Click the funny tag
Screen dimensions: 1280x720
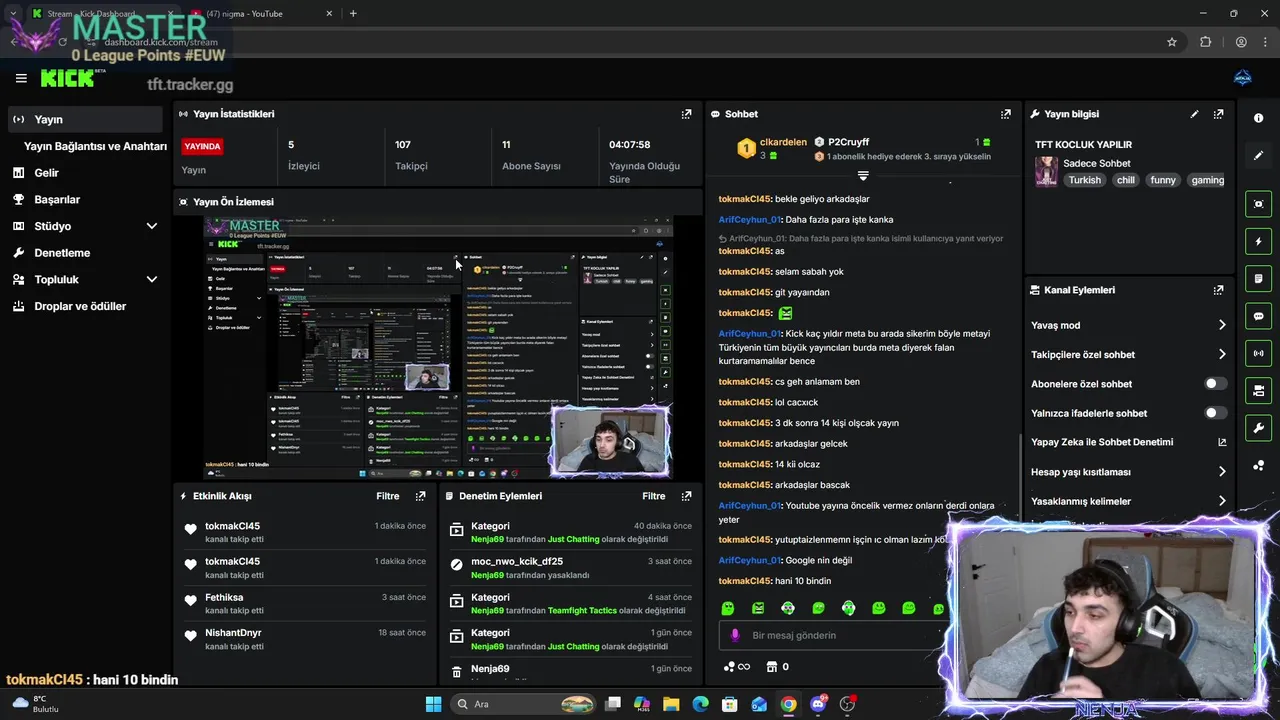point(1163,180)
